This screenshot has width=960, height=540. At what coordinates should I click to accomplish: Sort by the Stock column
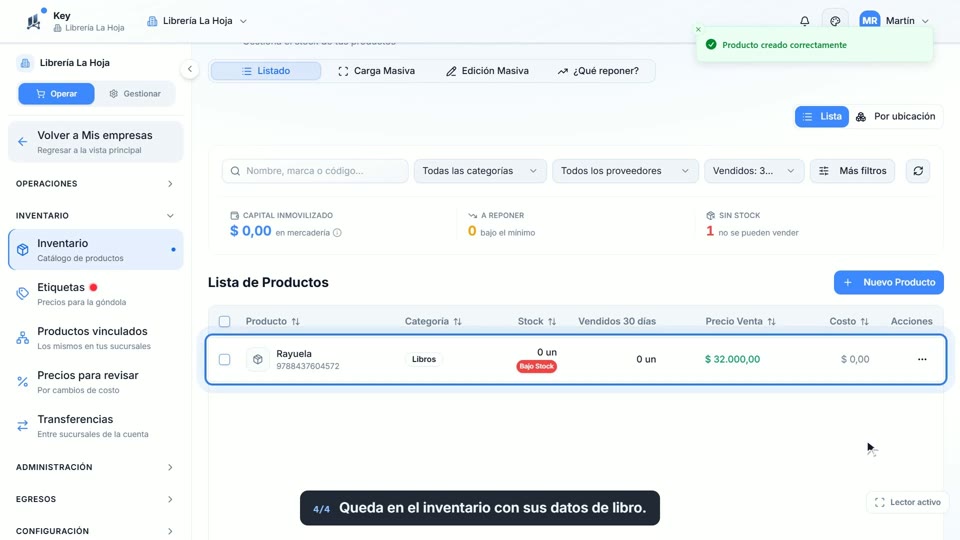click(536, 321)
